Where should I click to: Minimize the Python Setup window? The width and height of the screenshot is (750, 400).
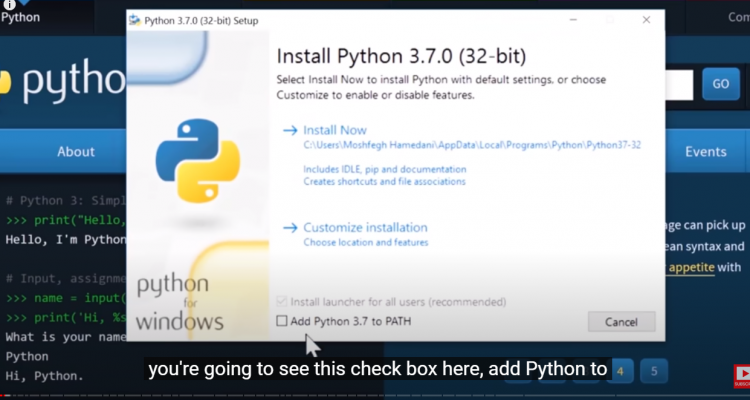click(x=573, y=20)
